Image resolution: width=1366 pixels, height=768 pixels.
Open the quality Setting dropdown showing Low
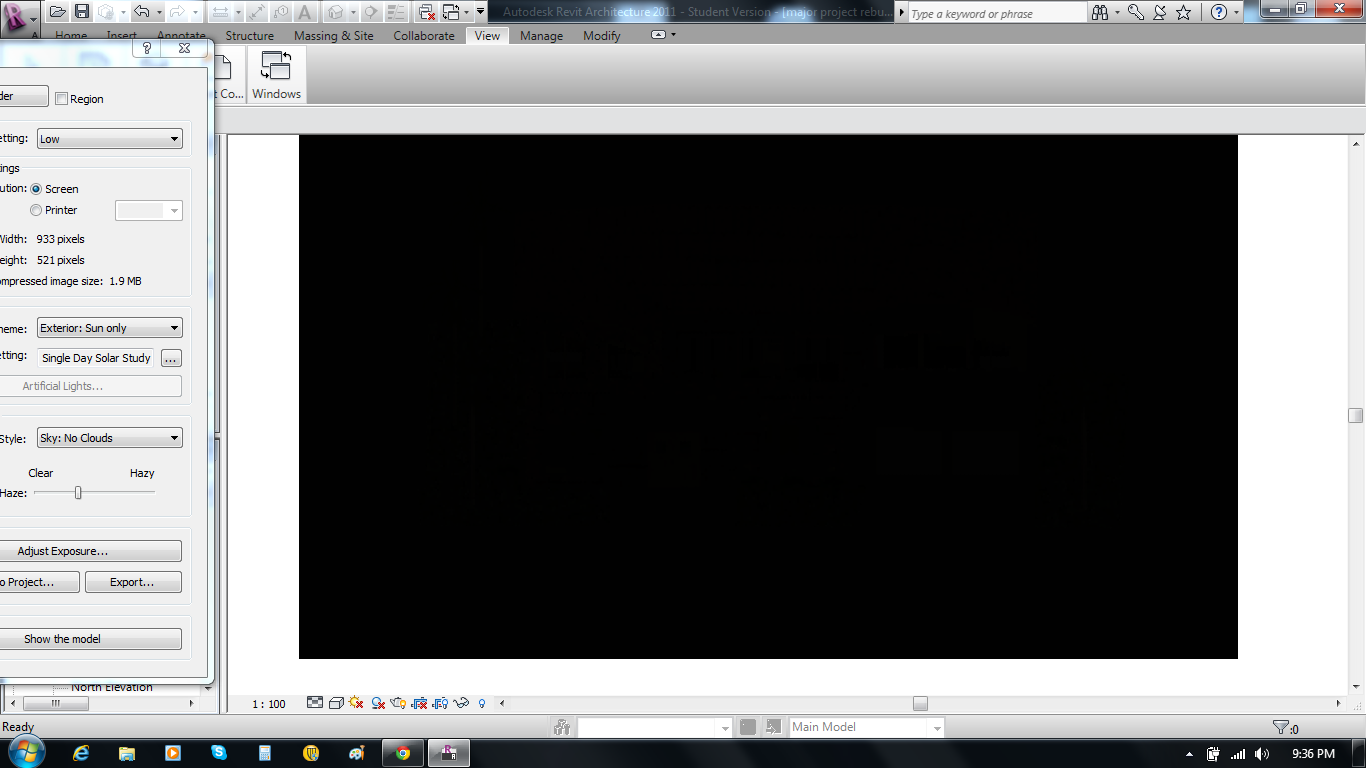coord(110,139)
